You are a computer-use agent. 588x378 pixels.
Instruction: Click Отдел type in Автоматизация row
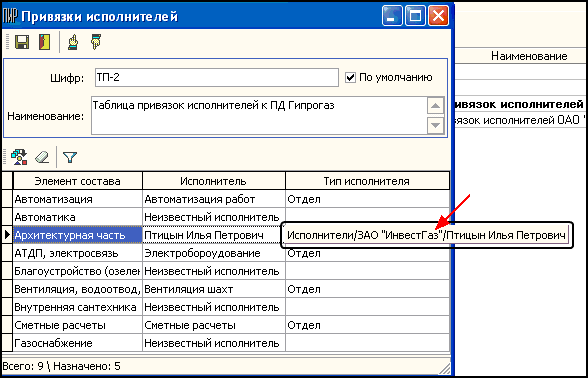tap(368, 199)
